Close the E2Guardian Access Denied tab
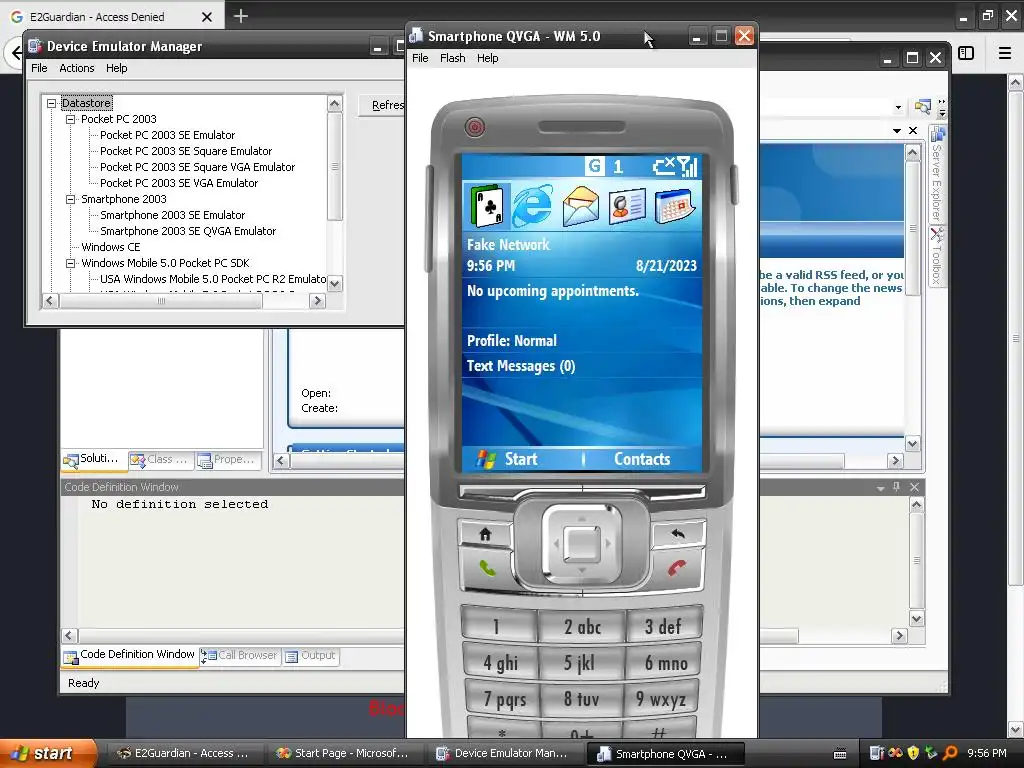Screen dimensions: 1024x768 [207, 17]
